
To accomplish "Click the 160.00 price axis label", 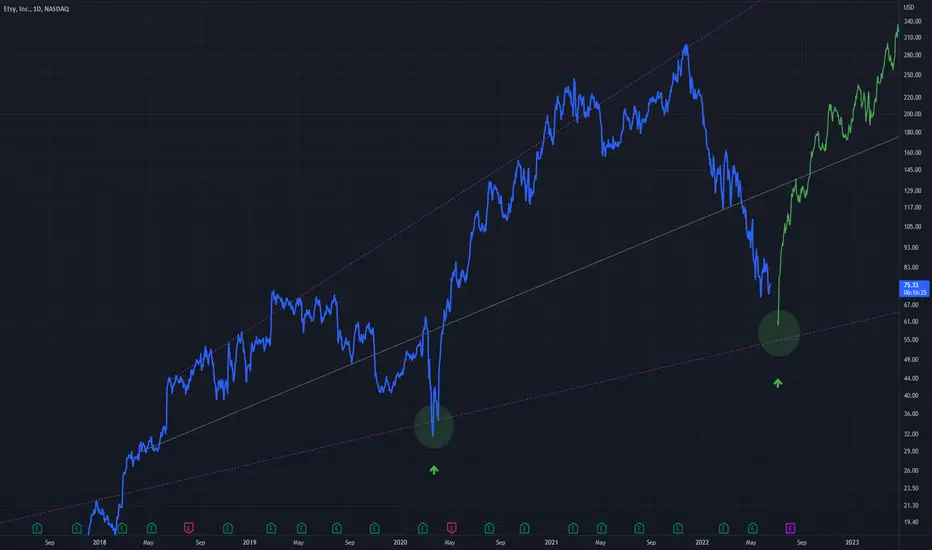I will 912,153.
